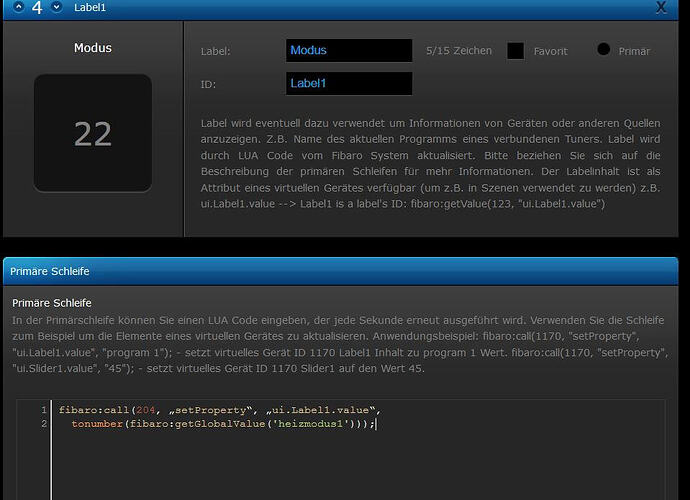Click the preview tile showing 22
Viewport: 690px width, 500px height.
coord(93,133)
